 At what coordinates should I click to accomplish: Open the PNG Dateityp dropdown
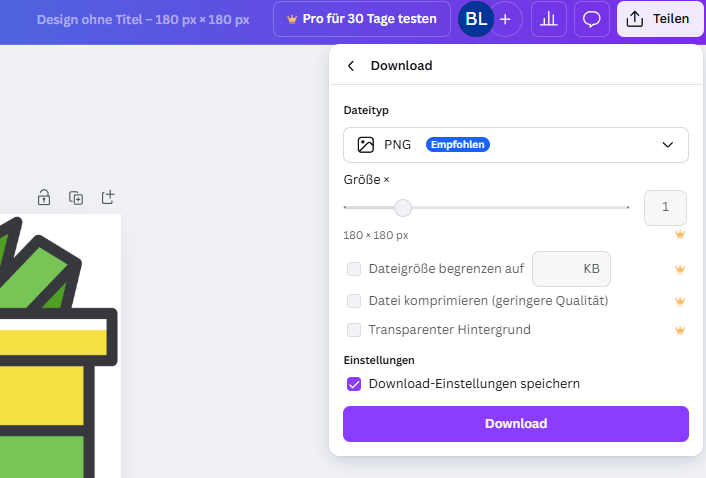[516, 145]
